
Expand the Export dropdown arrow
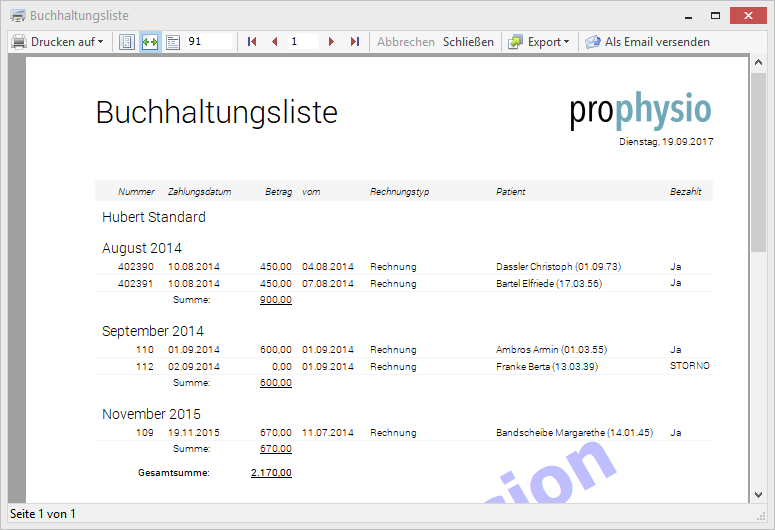566,42
